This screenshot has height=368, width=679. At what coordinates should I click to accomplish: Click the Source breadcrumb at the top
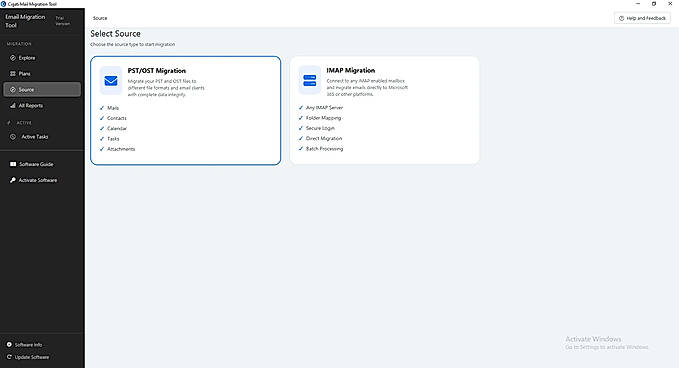(100, 18)
